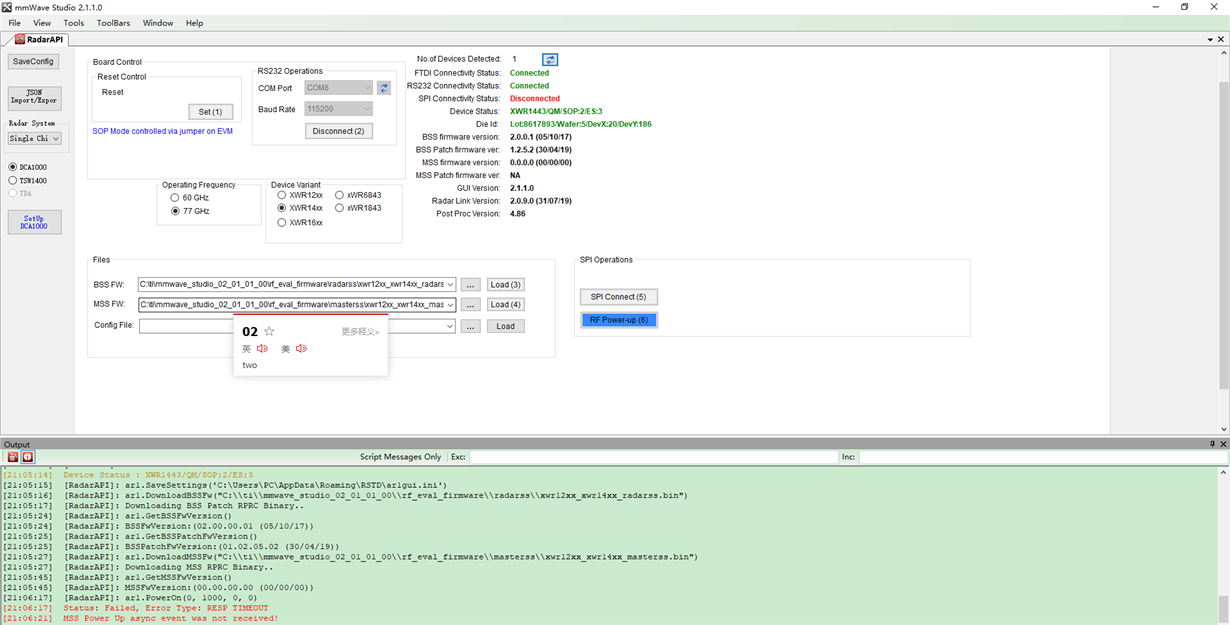Open the Help menu
The width and height of the screenshot is (1230, 625).
tap(194, 23)
